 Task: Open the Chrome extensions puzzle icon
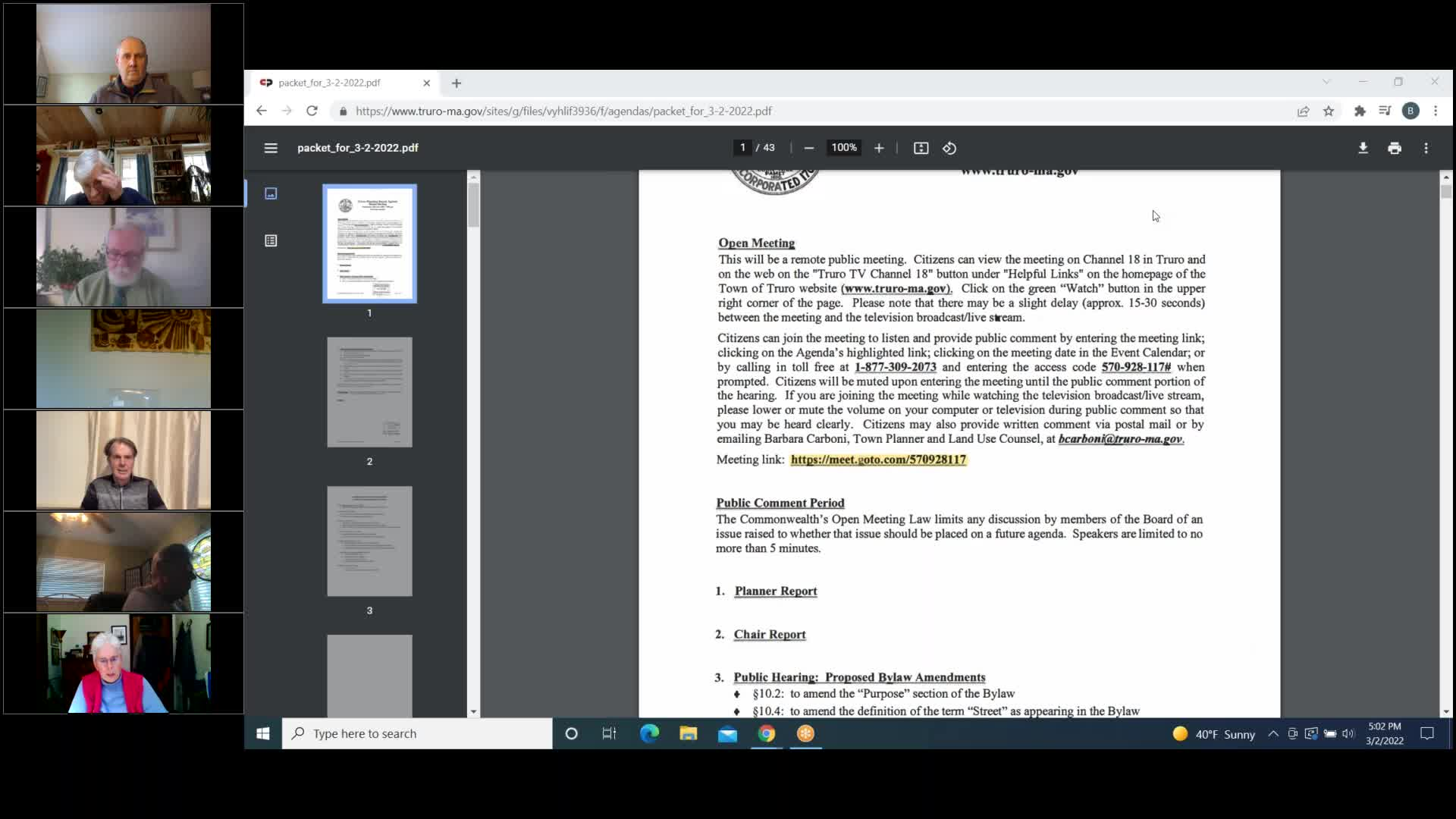[x=1360, y=111]
